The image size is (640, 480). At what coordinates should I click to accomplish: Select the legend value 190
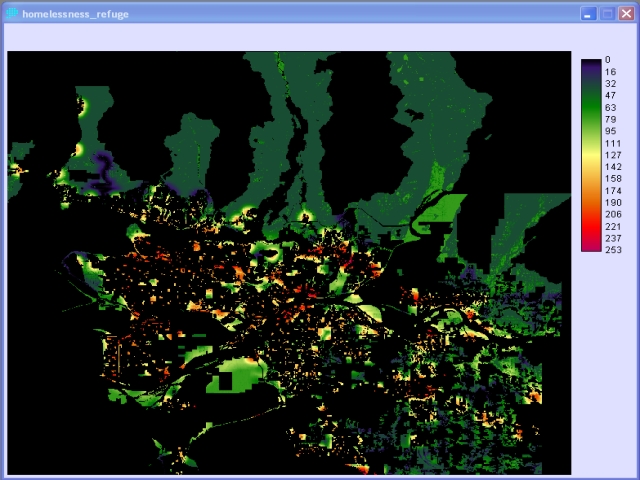point(613,203)
